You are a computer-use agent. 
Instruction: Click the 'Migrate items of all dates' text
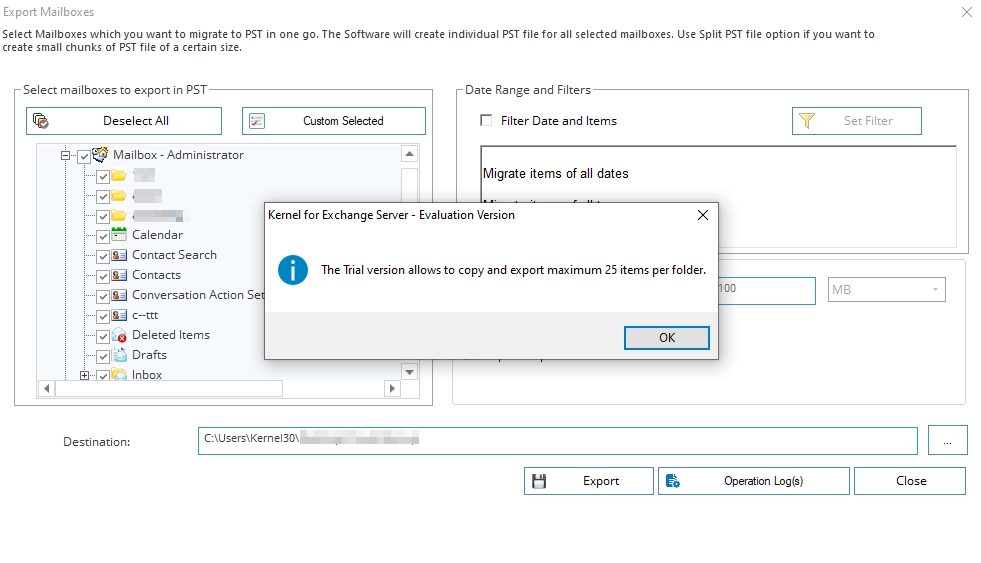point(556,173)
